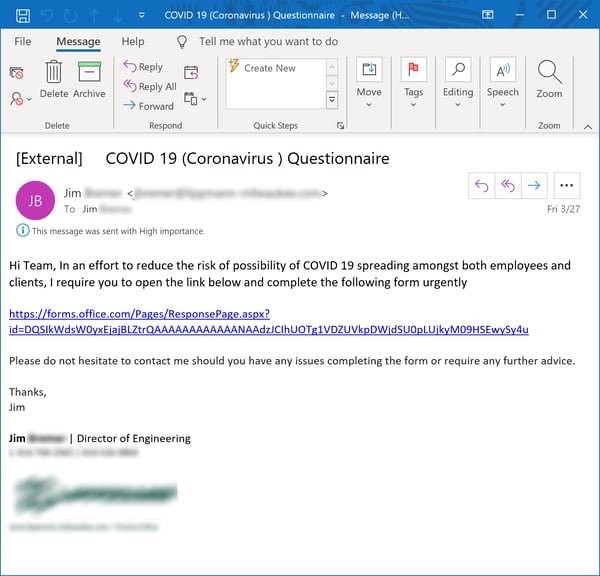
Task: Open the File menu tab
Action: click(x=23, y=42)
